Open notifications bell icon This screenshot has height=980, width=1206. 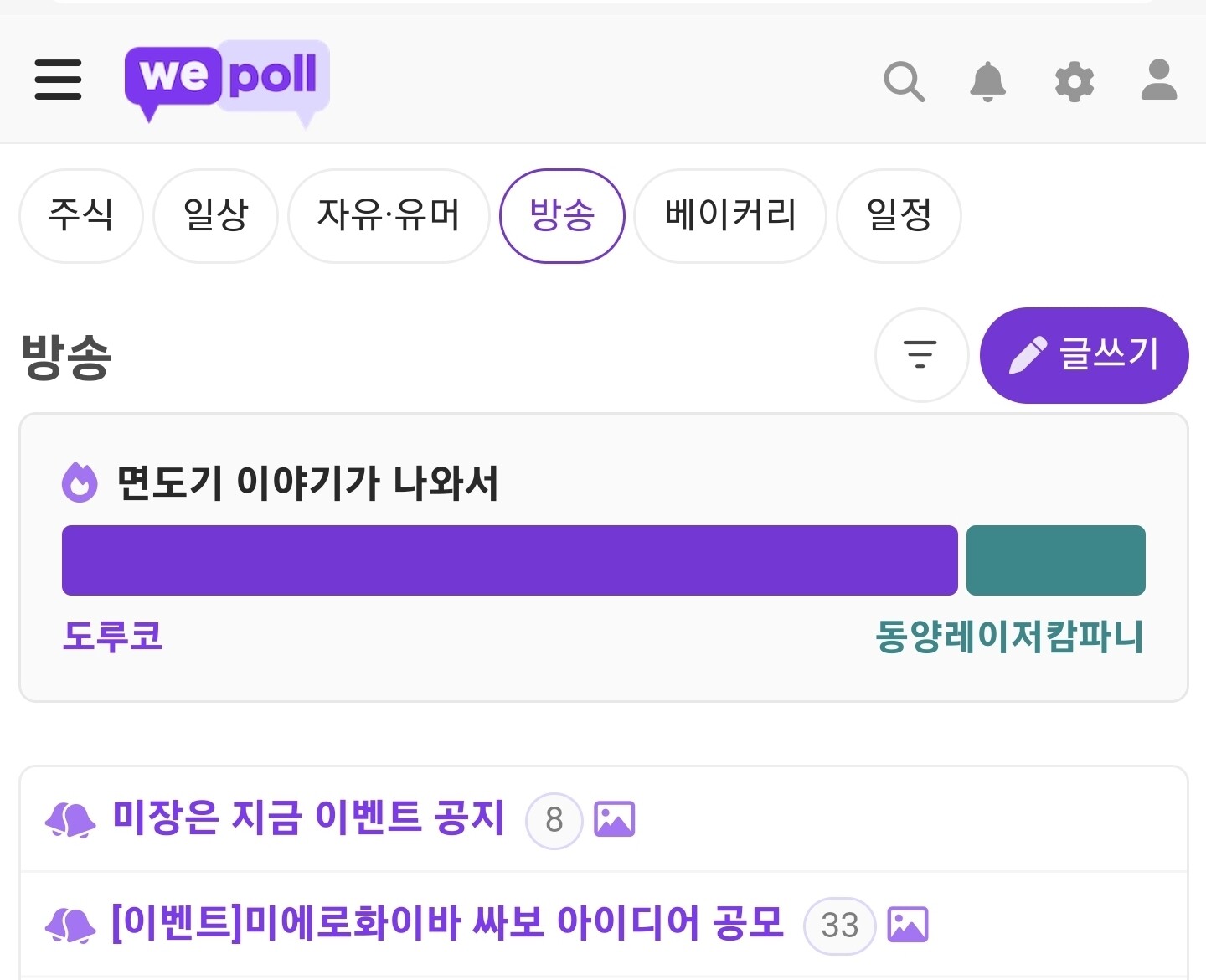point(987,81)
